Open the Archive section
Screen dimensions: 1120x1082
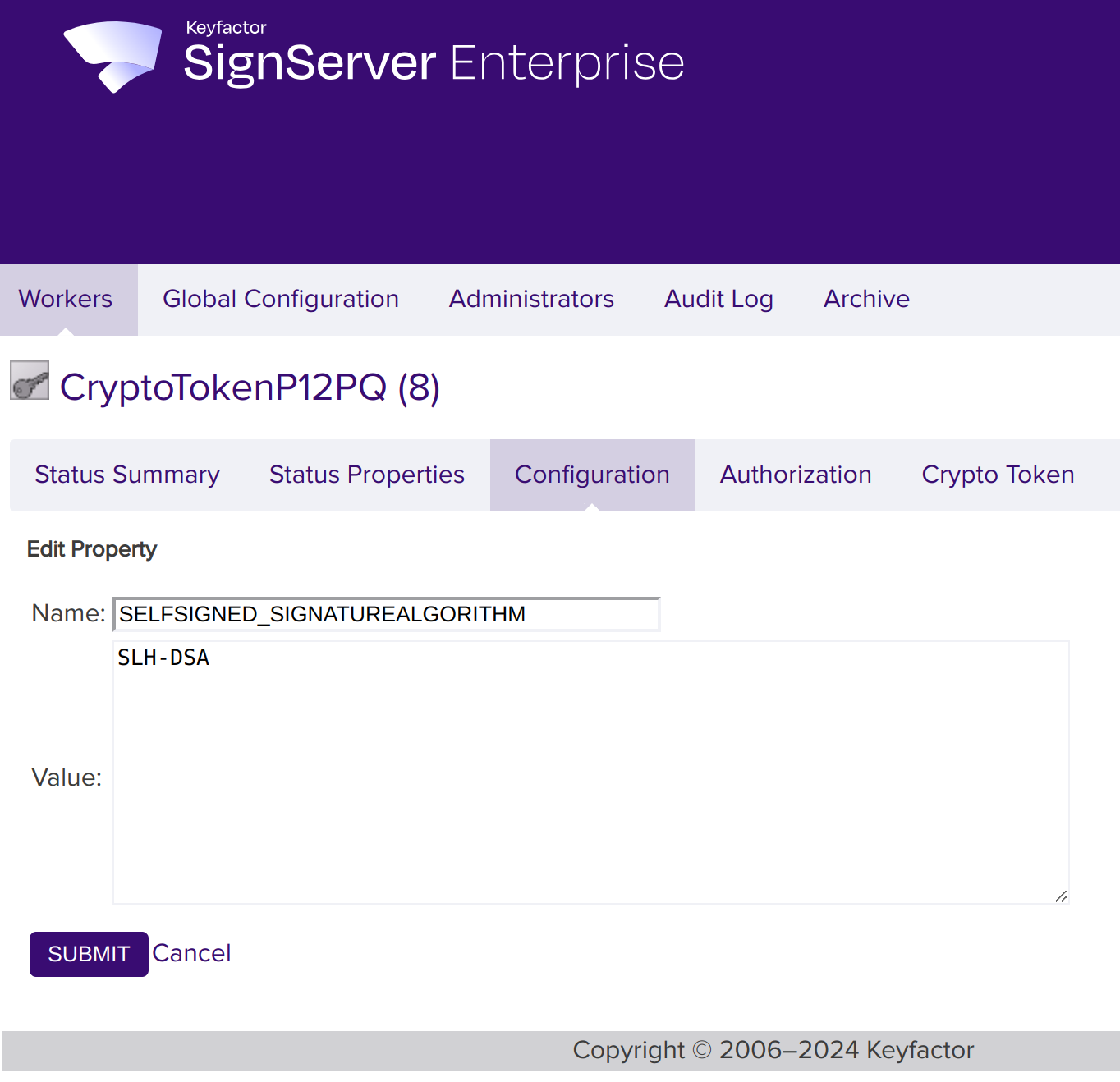pos(865,299)
